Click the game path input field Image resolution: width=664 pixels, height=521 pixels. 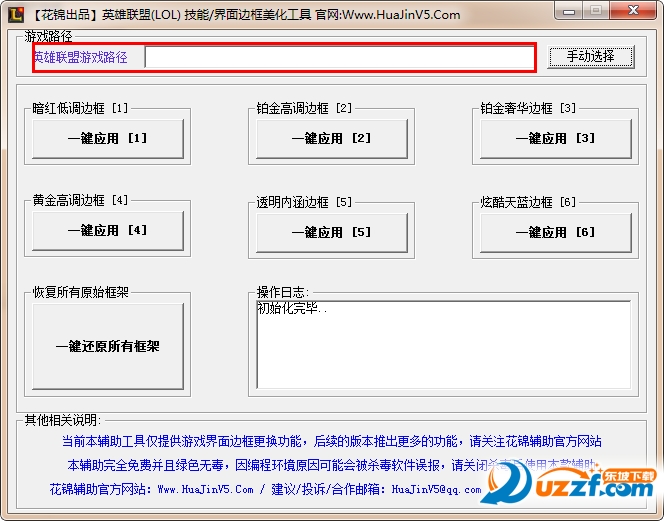pos(339,57)
